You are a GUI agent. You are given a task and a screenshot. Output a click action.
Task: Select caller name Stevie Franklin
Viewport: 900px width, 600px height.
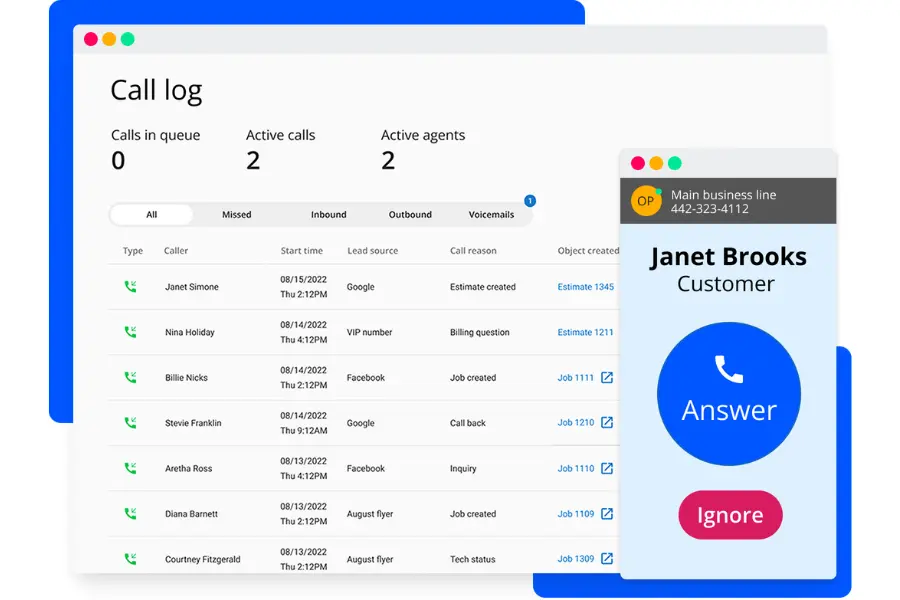193,423
